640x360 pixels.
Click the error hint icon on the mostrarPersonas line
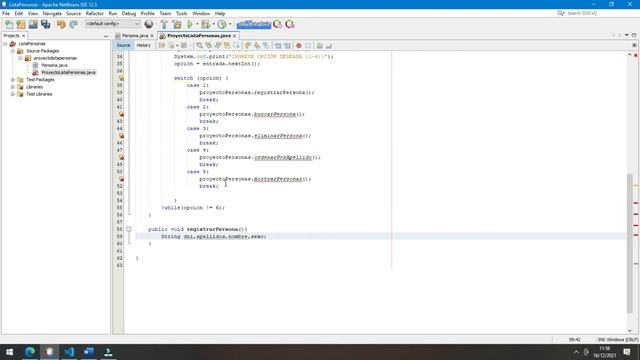(x=121, y=179)
